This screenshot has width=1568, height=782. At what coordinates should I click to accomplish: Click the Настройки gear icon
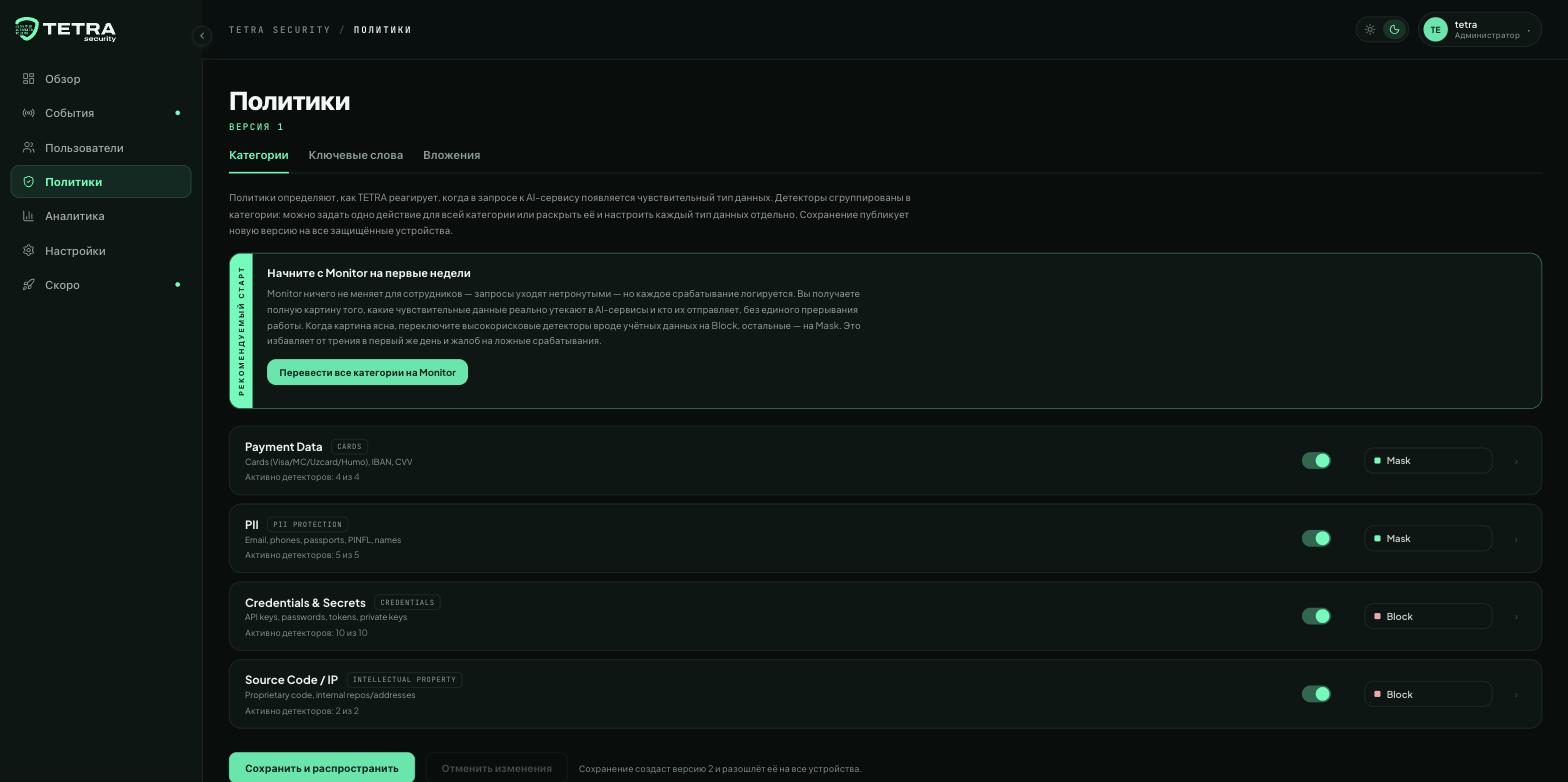[29, 251]
